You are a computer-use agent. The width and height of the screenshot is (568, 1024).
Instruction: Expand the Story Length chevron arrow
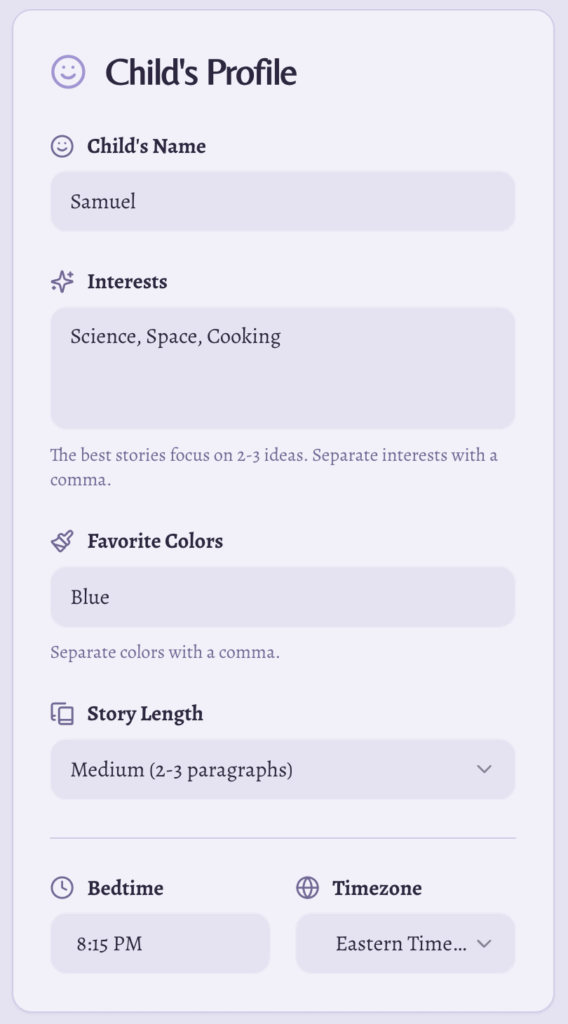point(484,769)
